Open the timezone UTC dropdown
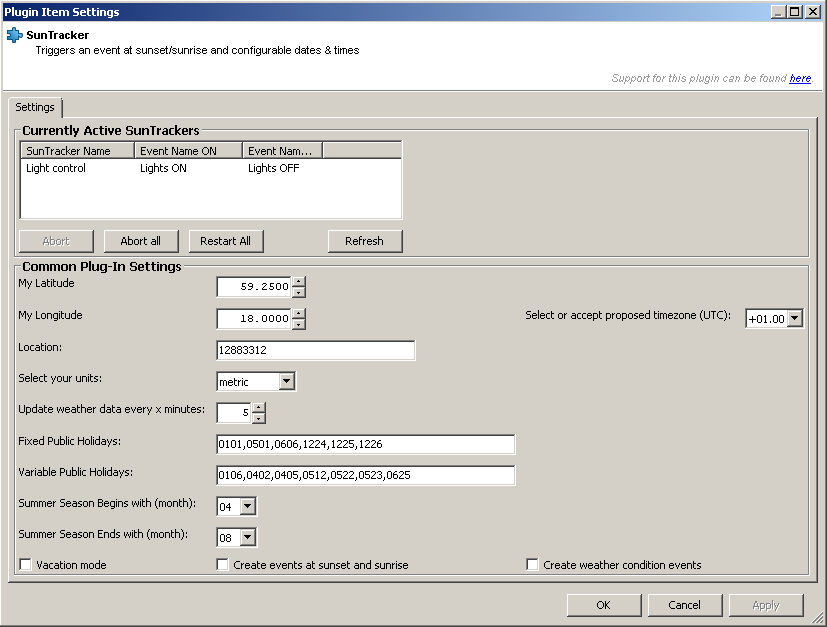The image size is (827, 627). click(x=795, y=319)
